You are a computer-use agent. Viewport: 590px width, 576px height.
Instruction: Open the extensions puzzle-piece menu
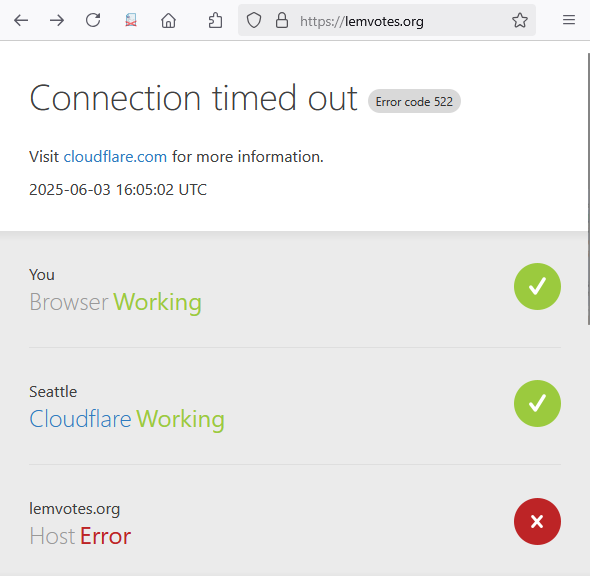tap(215, 20)
